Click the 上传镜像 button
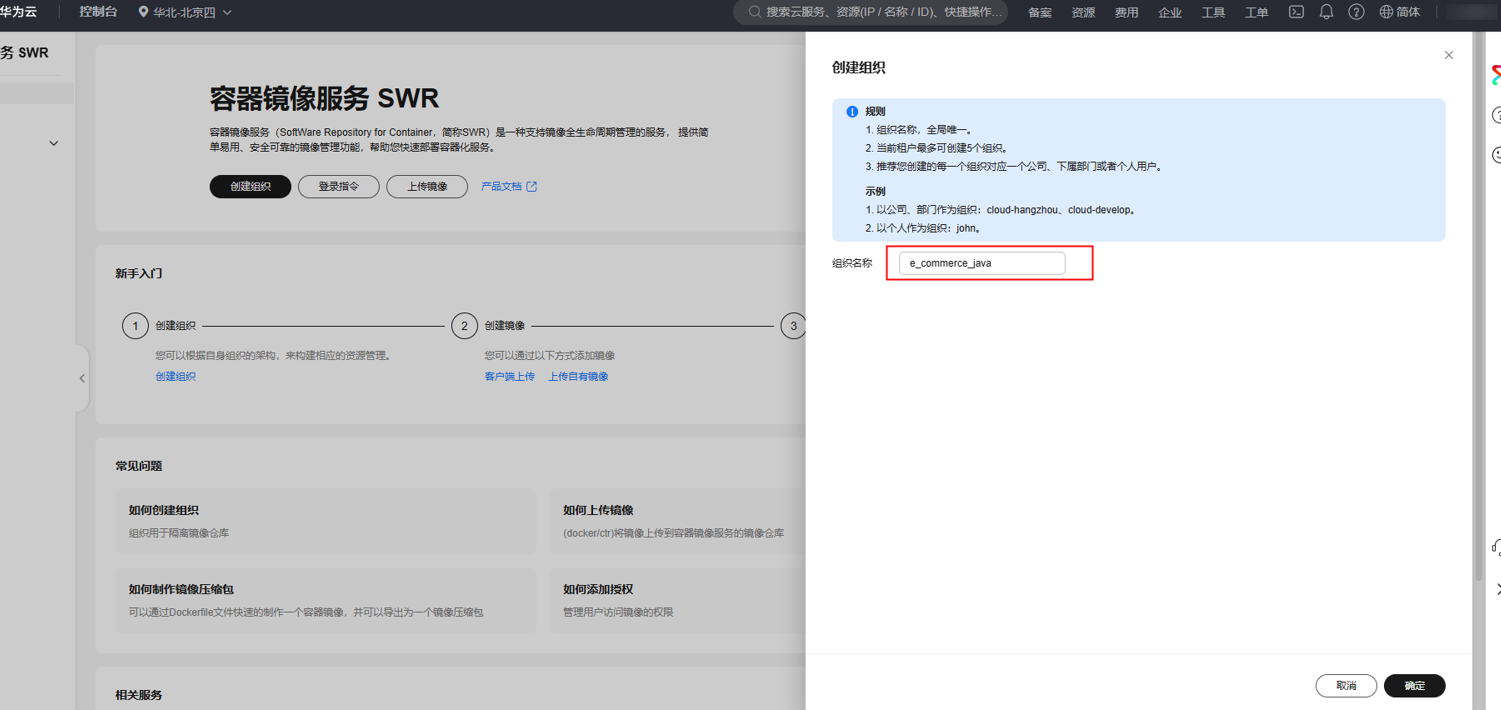 click(427, 187)
